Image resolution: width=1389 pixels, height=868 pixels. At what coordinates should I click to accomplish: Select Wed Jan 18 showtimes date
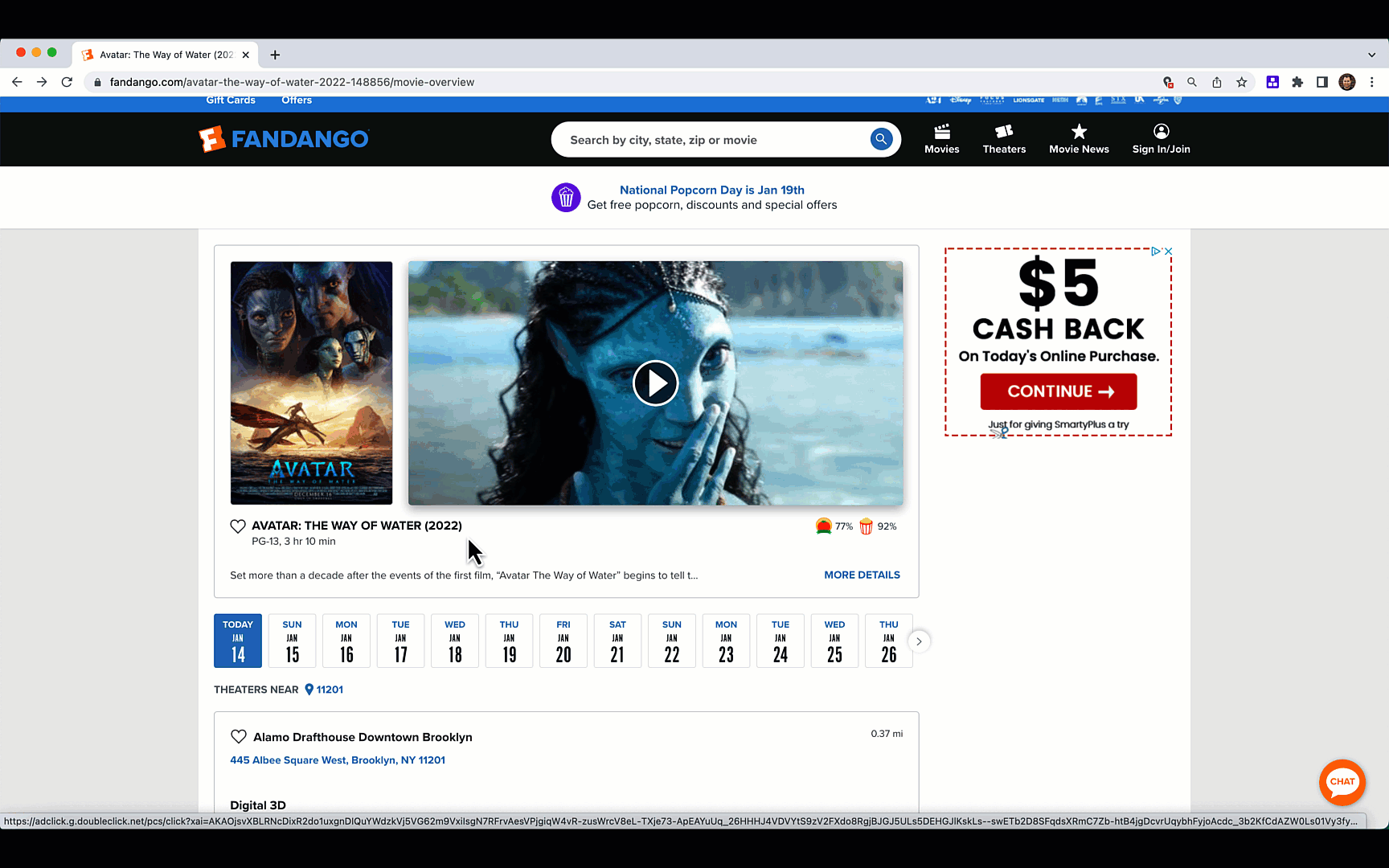[455, 641]
